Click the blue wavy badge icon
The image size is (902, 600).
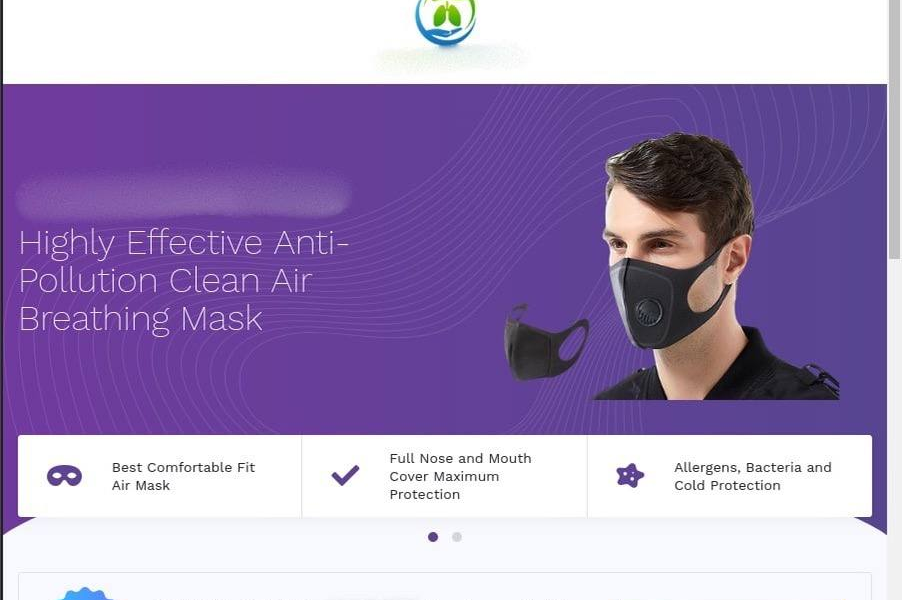click(86, 594)
